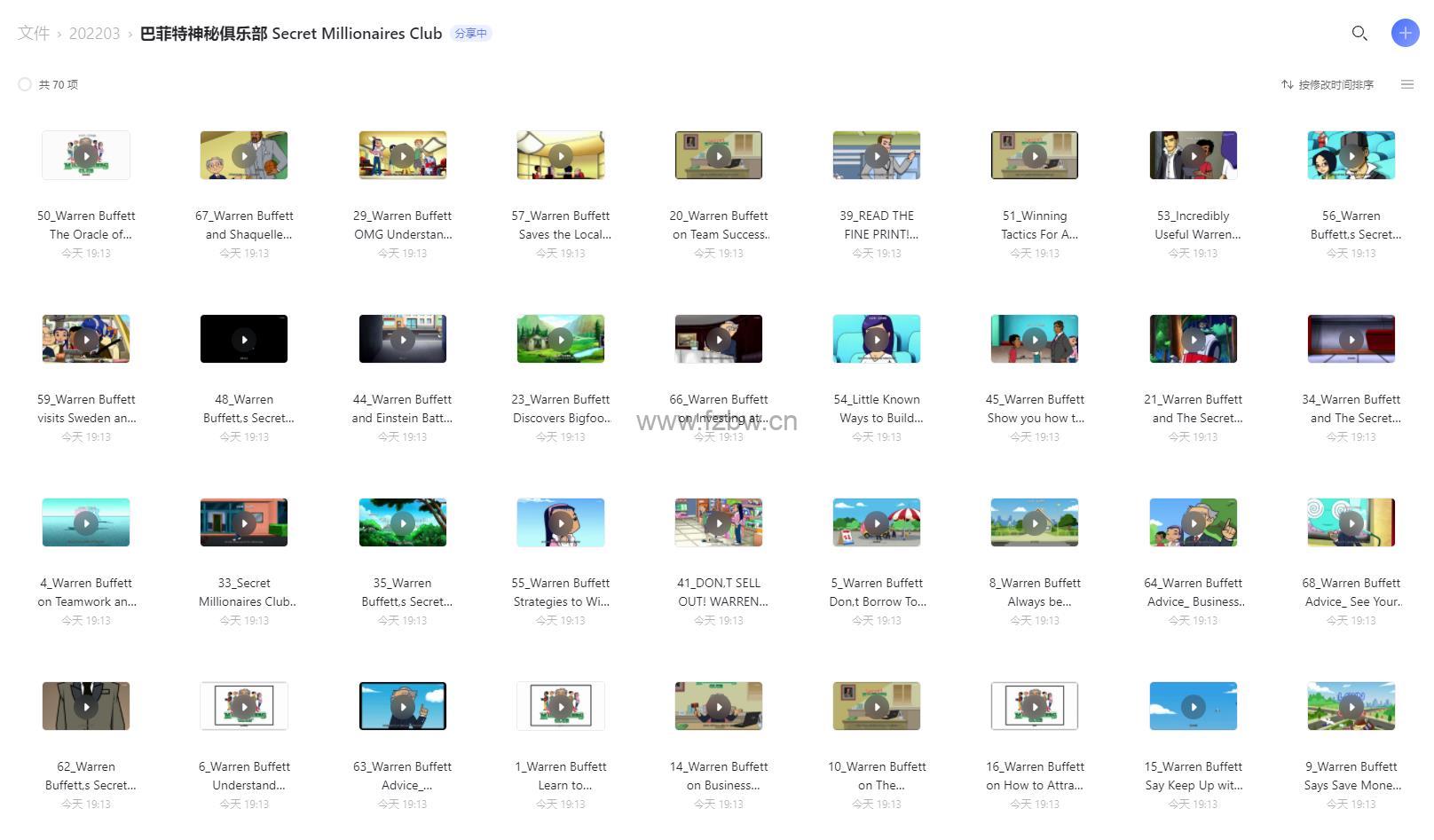The height and width of the screenshot is (840, 1434).
Task: Play 23_Warren Buffett Discovers Bigfoot video
Action: (x=561, y=339)
